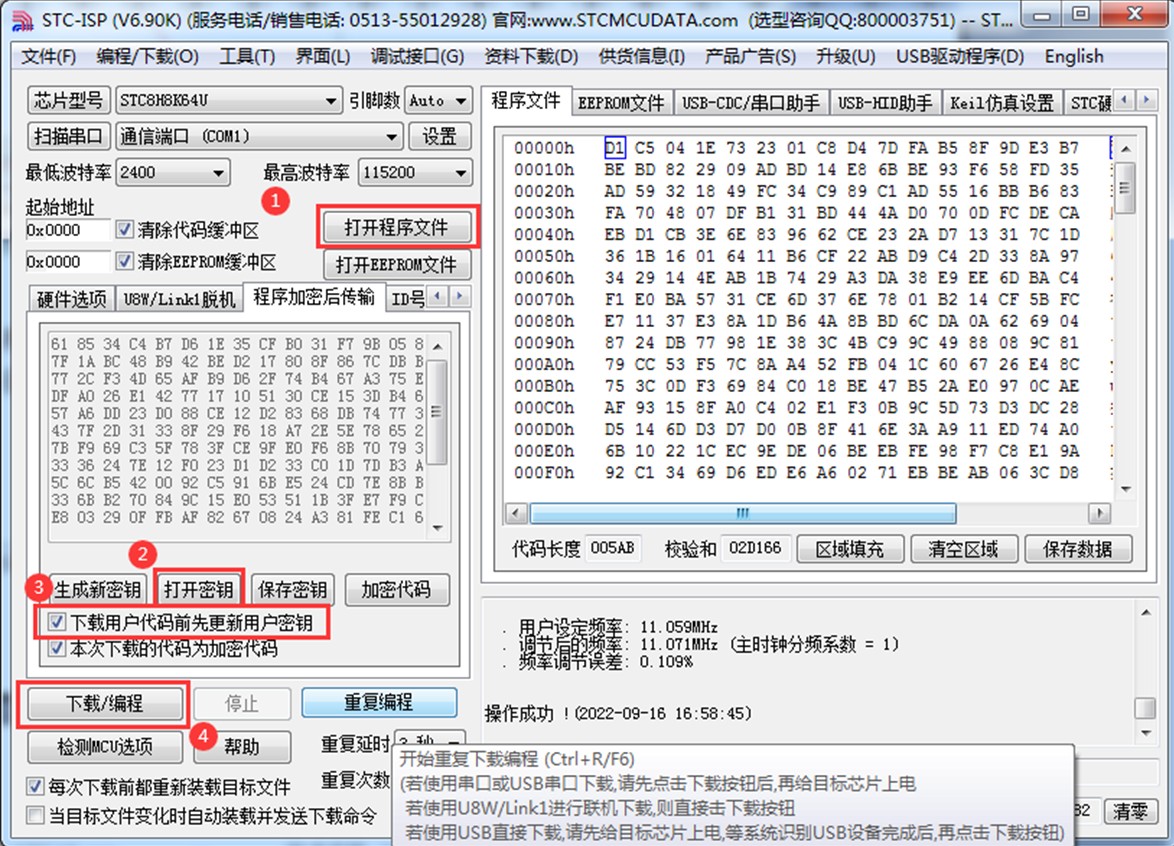Toggle 本次下载的代码为加密代码 checkbox
1174x846 pixels.
click(x=57, y=648)
